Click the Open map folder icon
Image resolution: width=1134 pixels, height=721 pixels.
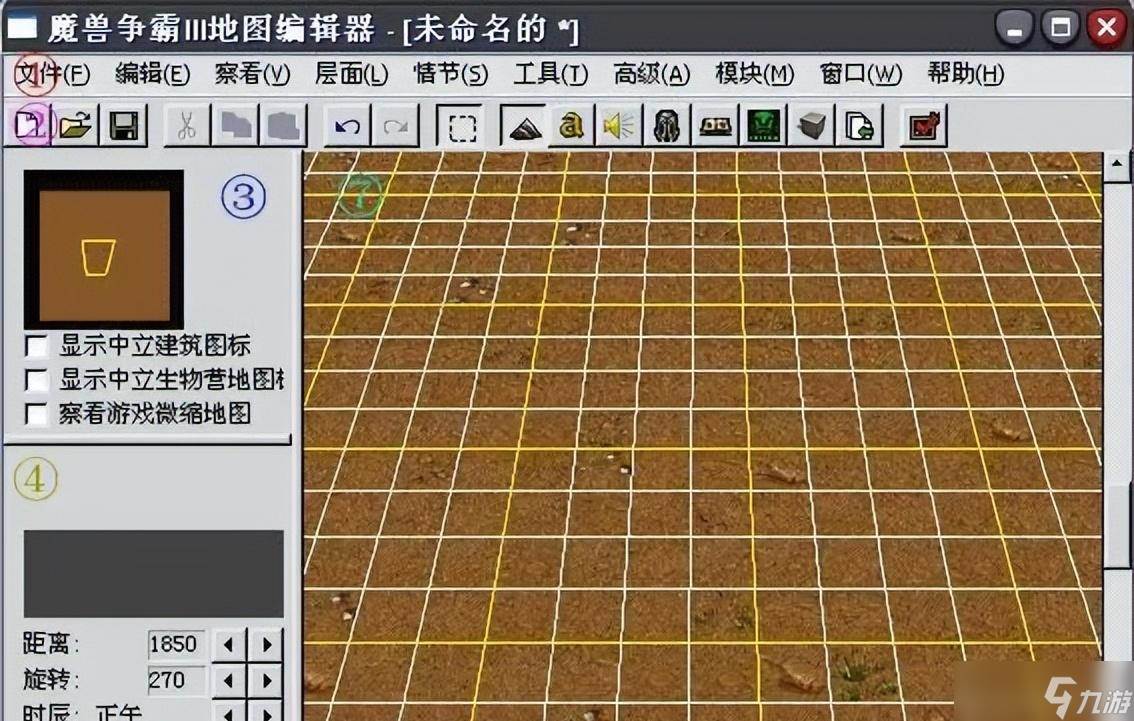click(76, 127)
